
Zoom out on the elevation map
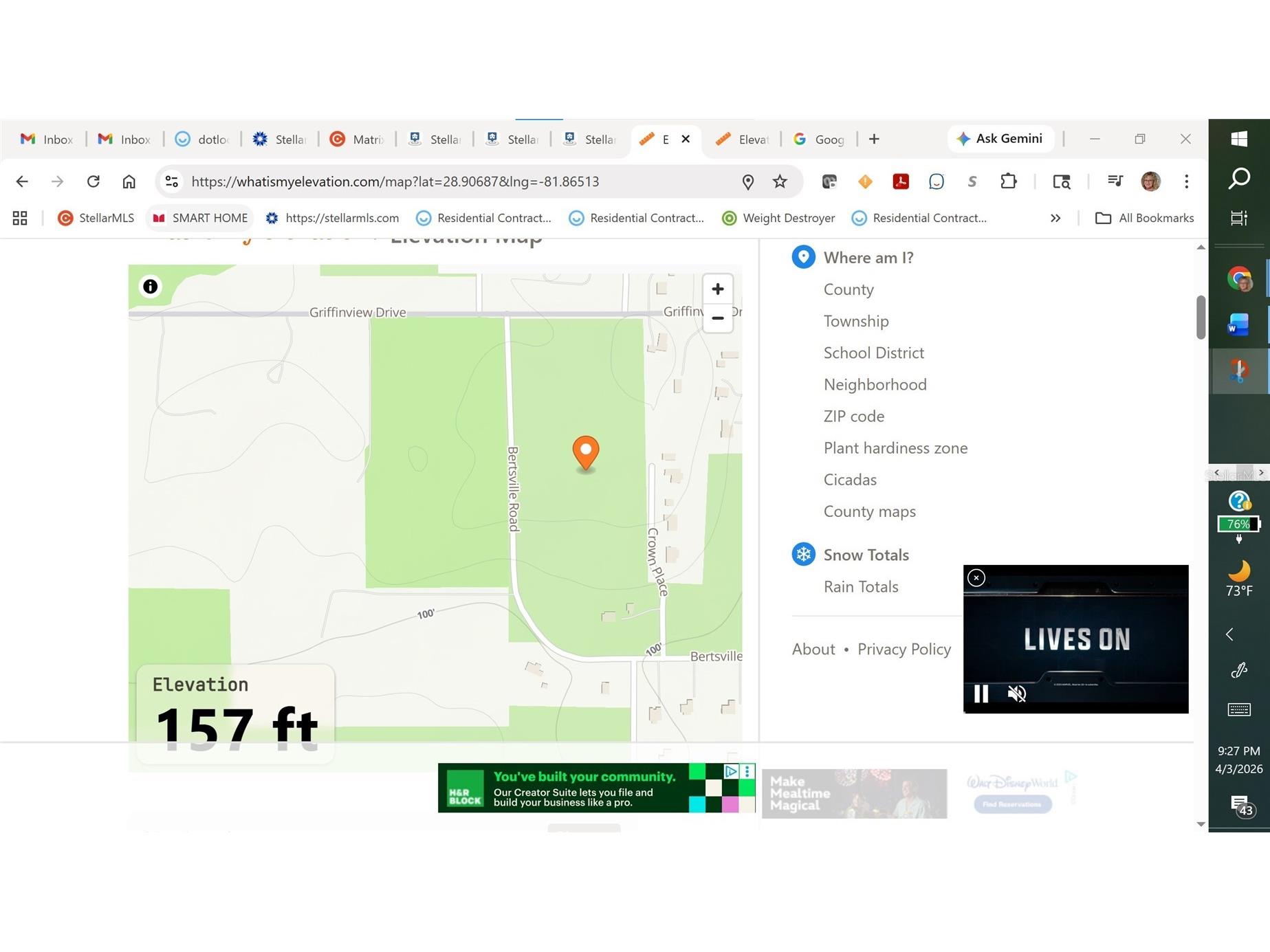[x=717, y=318]
